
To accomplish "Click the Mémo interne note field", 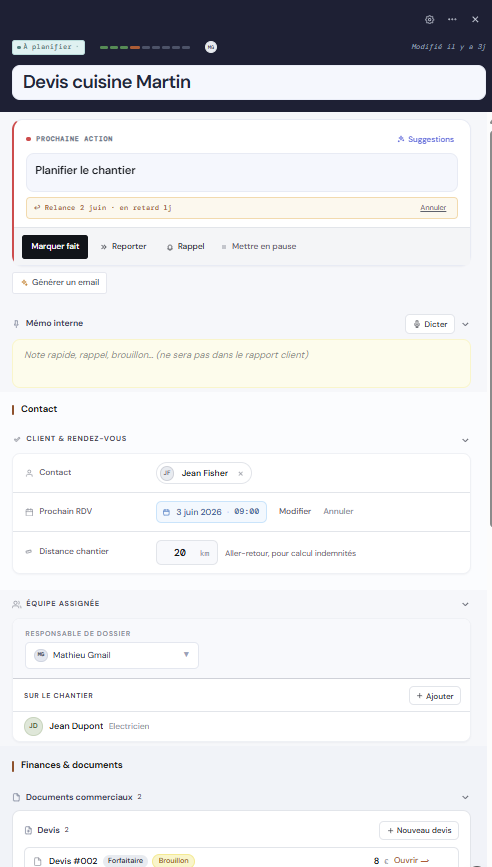I will click(242, 363).
